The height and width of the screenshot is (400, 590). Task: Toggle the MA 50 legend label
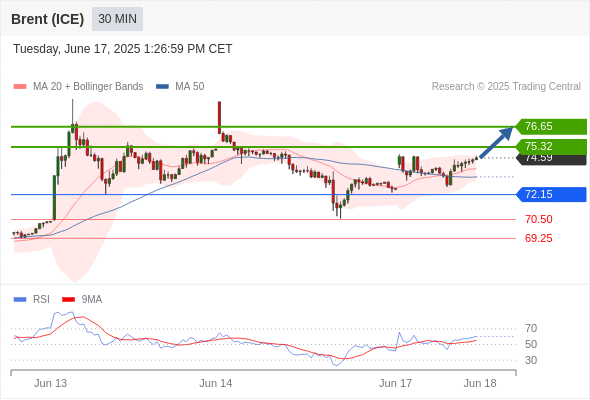pyautogui.click(x=190, y=87)
